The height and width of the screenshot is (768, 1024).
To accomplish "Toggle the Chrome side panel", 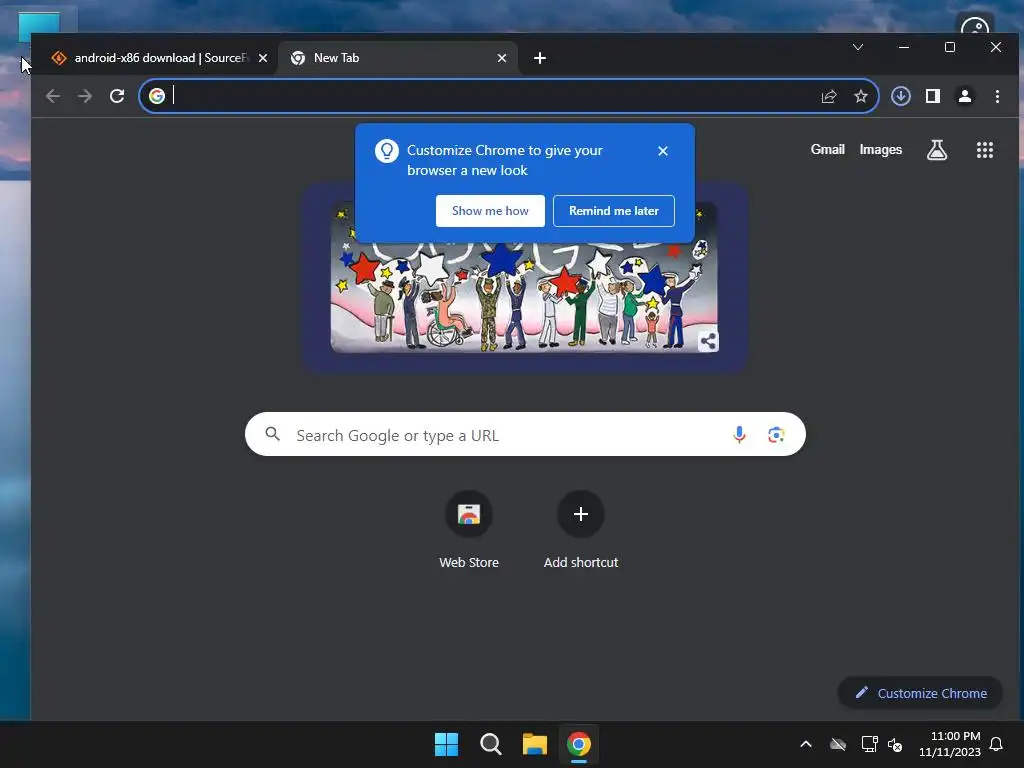I will click(x=933, y=96).
